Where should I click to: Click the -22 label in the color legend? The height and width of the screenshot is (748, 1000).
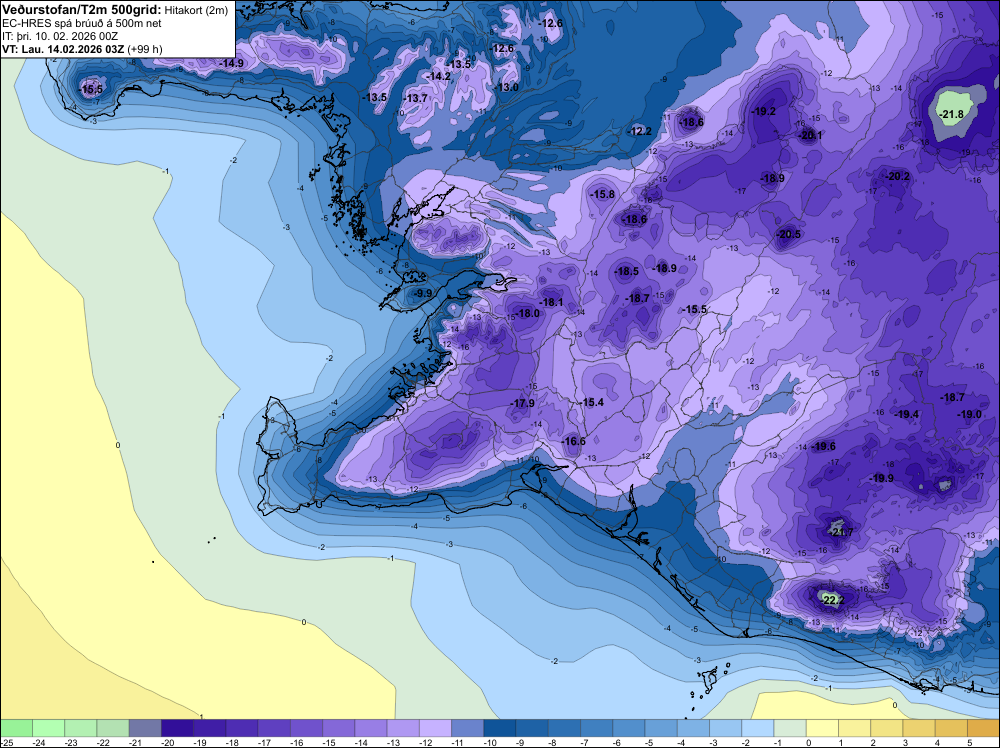tap(103, 742)
